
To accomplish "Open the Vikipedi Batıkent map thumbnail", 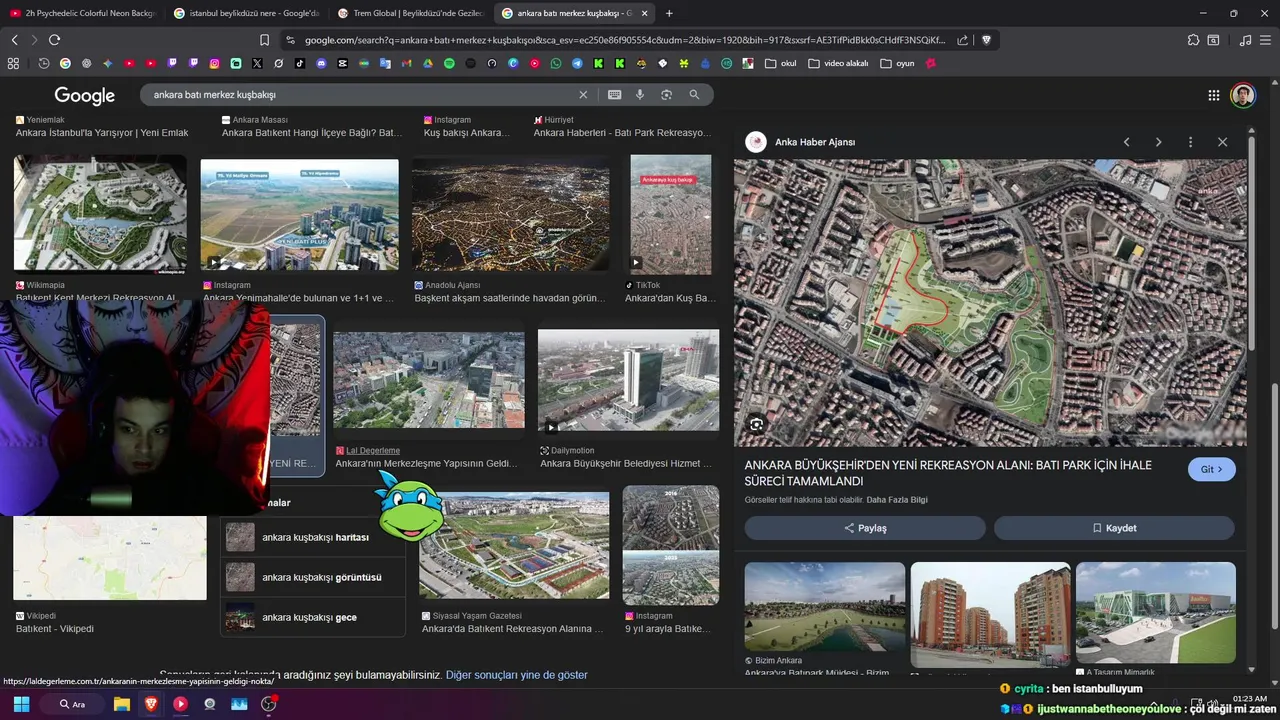I will click(110, 558).
